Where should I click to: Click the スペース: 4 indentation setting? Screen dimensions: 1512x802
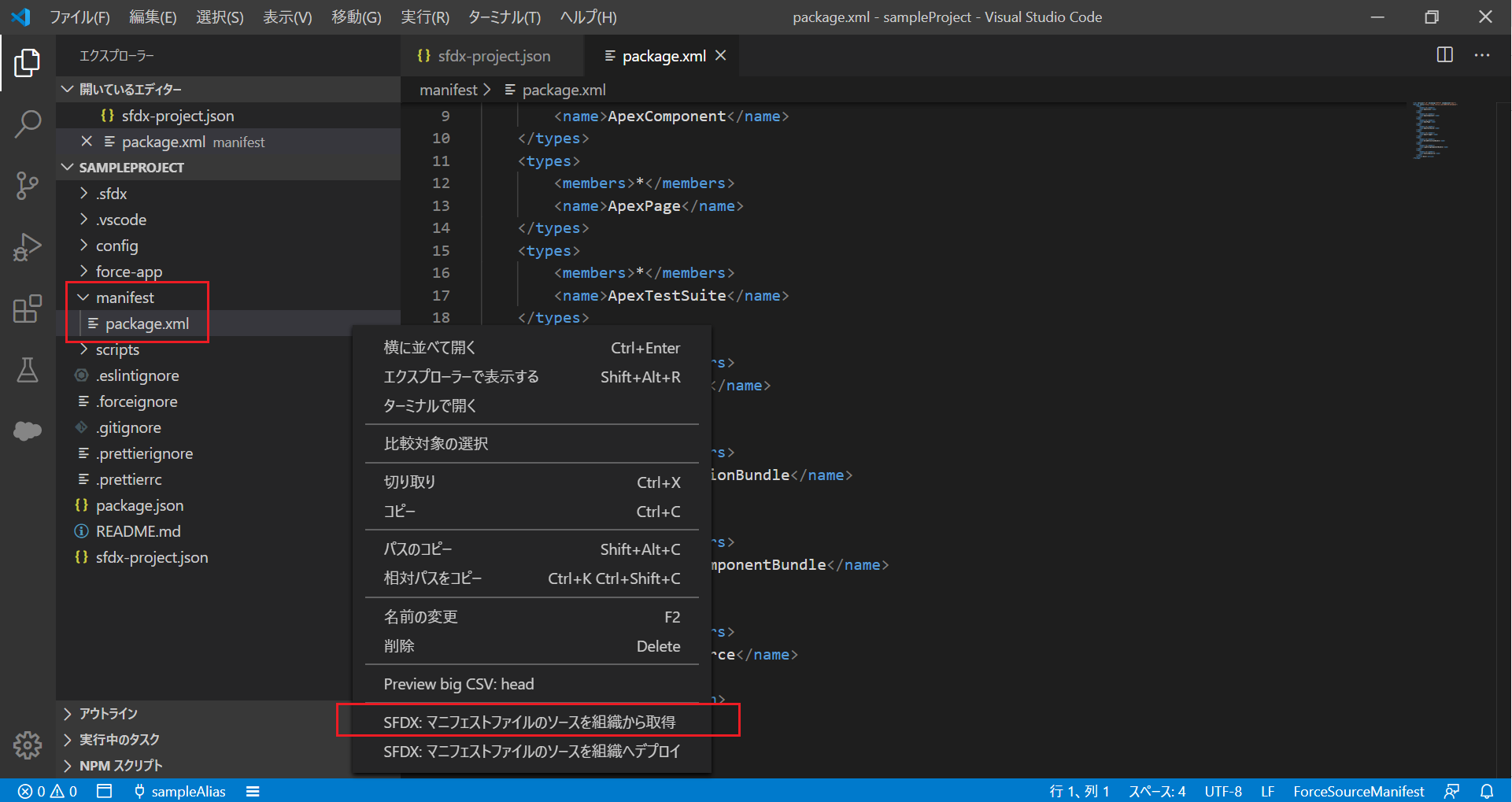point(1157,791)
